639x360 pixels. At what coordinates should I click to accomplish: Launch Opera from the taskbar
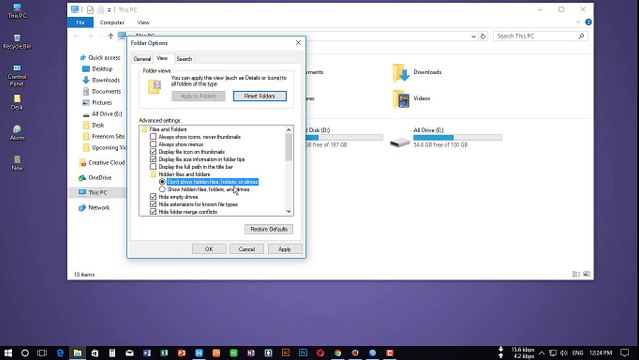coord(320,353)
